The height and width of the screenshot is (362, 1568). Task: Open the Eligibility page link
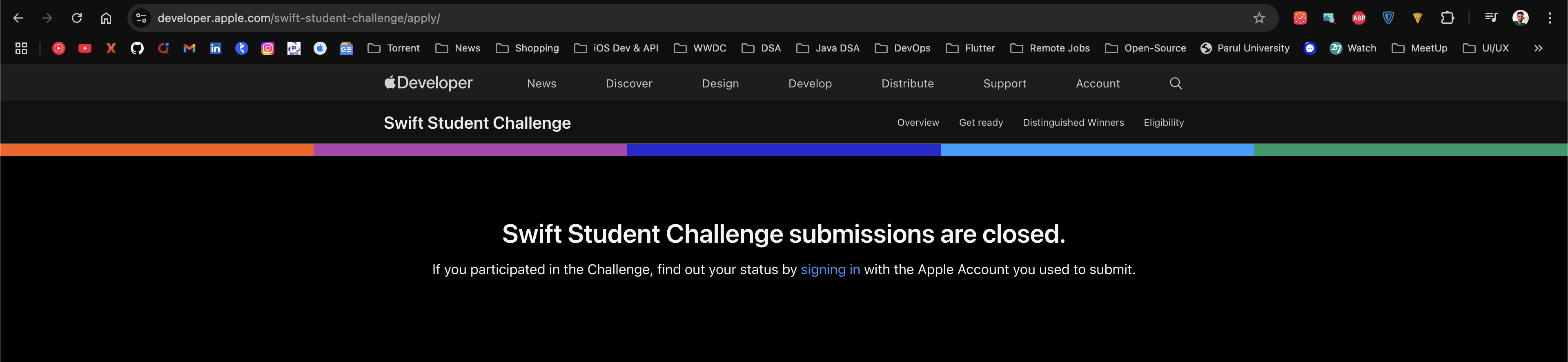[1163, 123]
